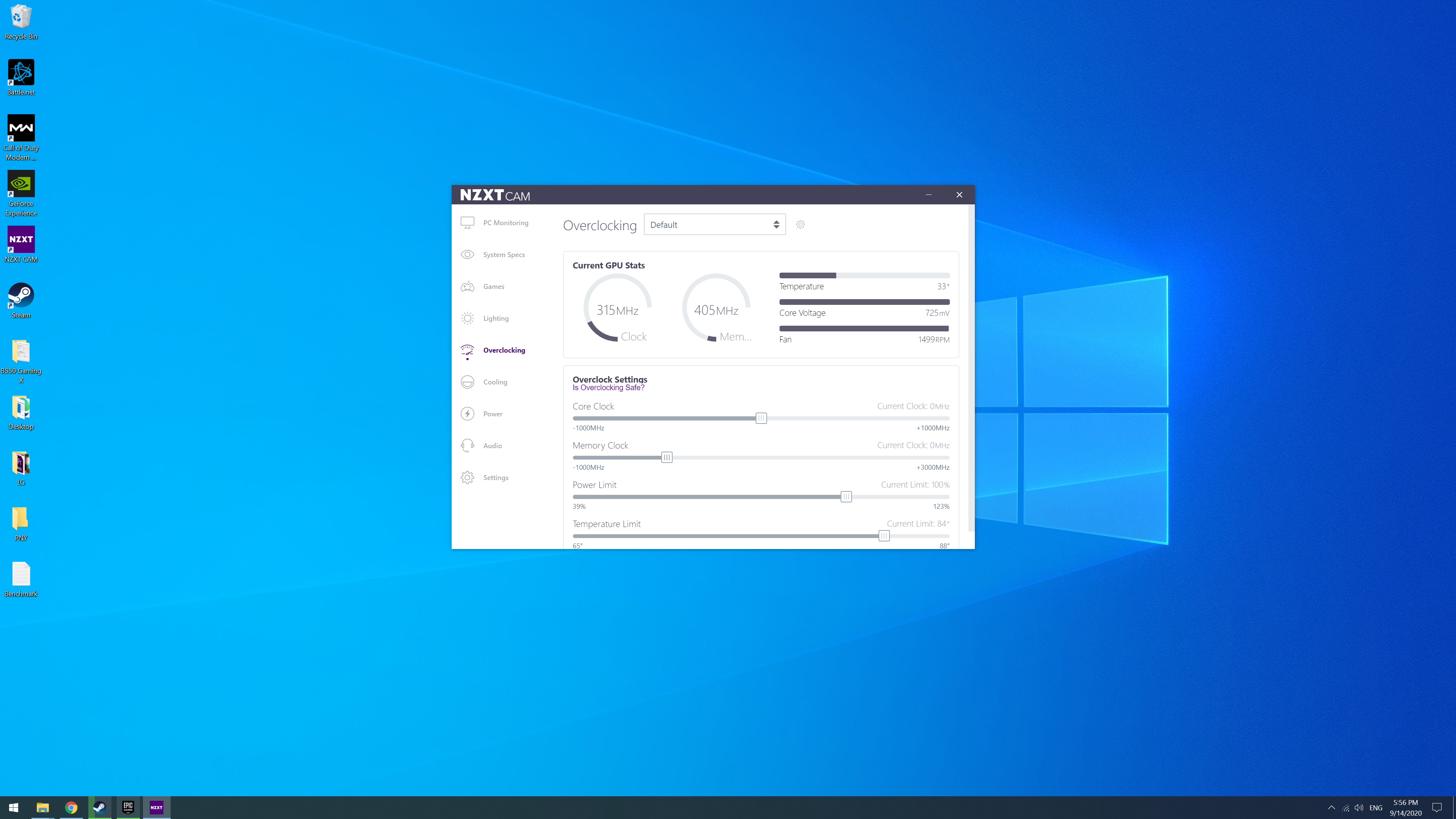Click the Overclocking sidebar label

[x=504, y=350]
